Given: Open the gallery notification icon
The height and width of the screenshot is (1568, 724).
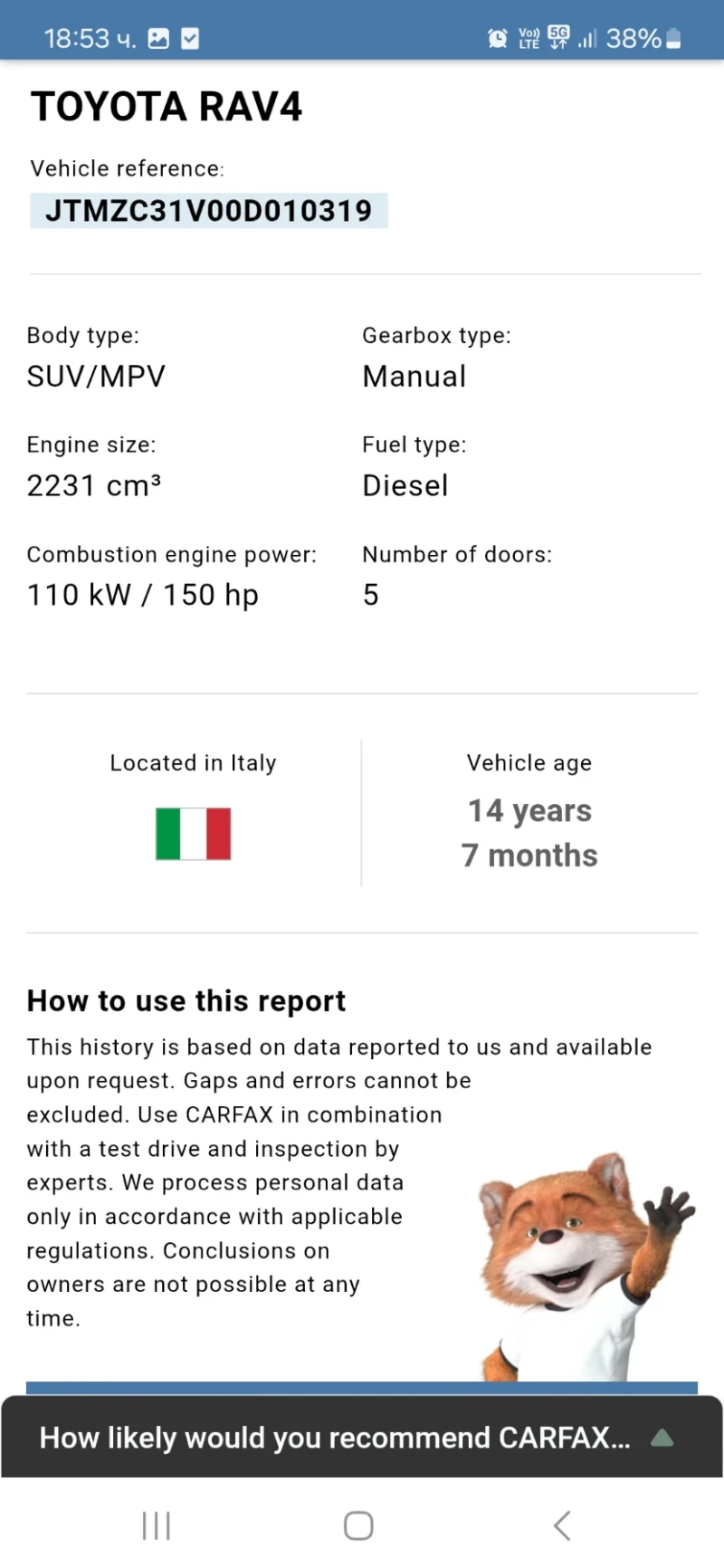Looking at the screenshot, I should [157, 38].
